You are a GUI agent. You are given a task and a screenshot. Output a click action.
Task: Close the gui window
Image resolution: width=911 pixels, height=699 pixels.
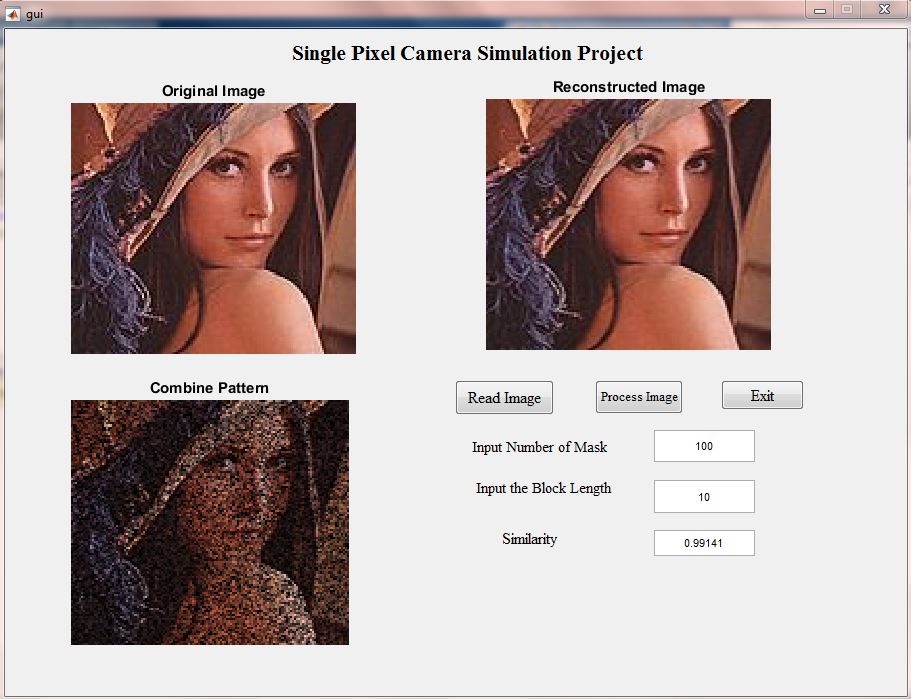coord(884,9)
